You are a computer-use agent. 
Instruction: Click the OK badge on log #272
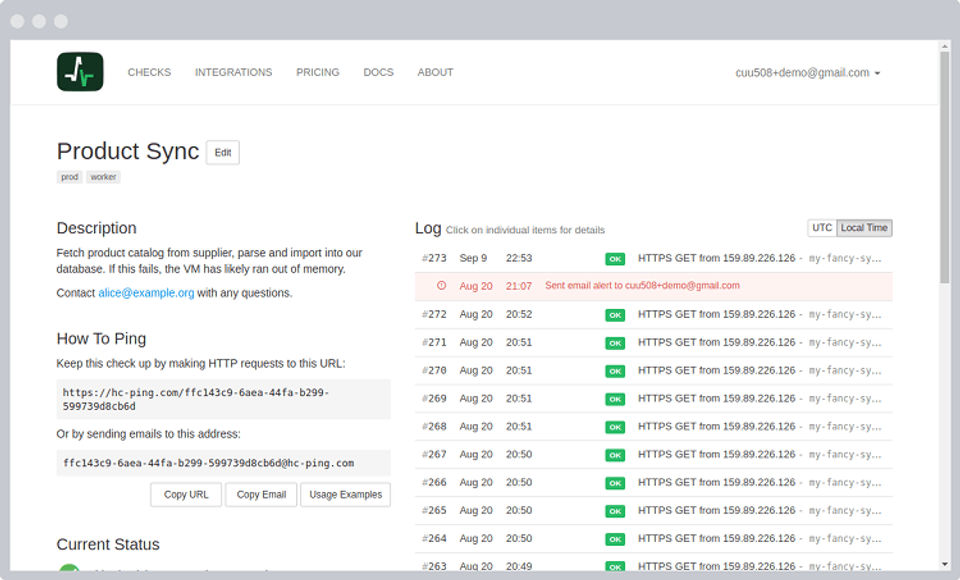[615, 315]
